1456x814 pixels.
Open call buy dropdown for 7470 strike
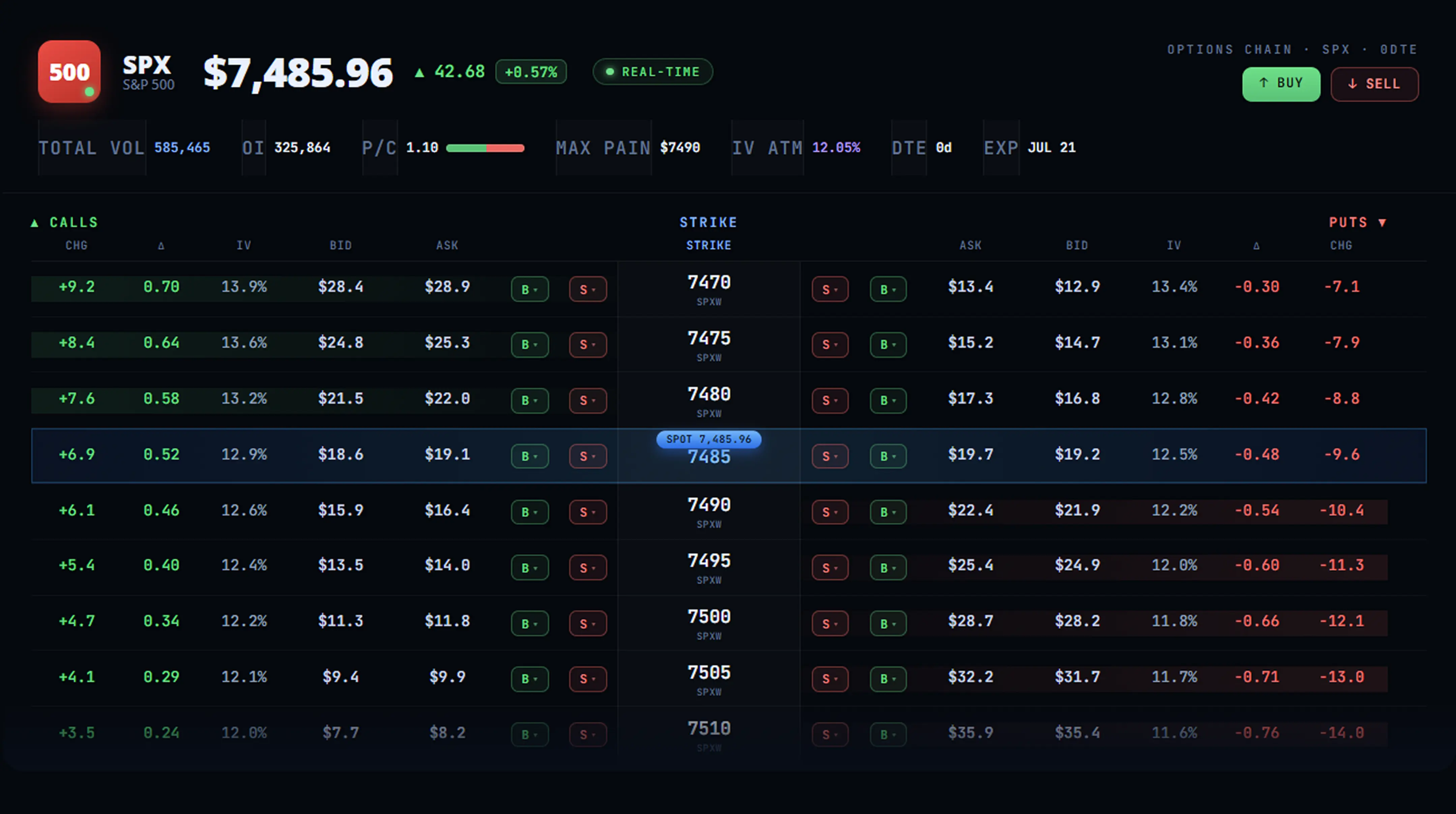(529, 289)
